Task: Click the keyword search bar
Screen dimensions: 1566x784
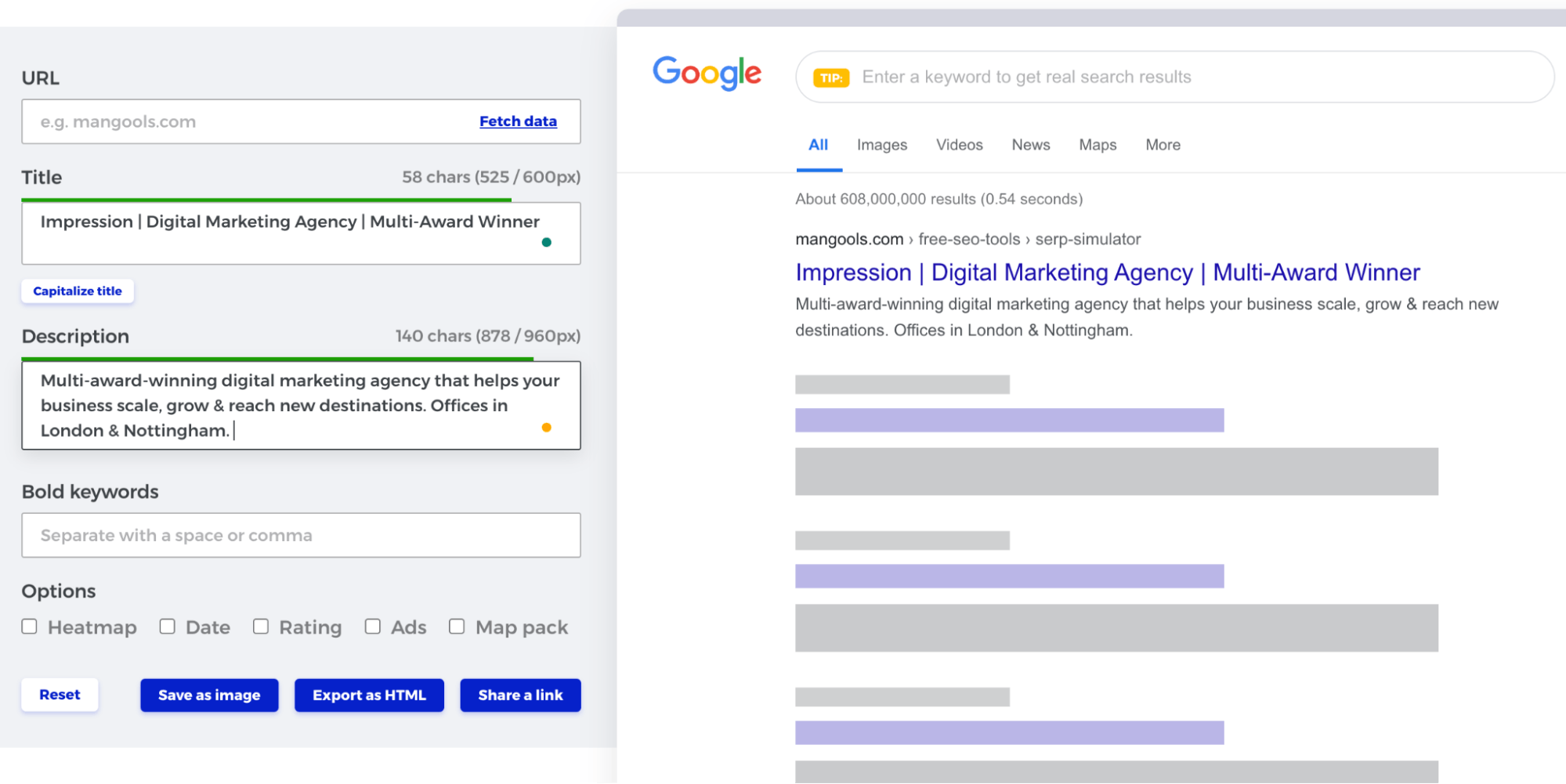Action: [x=1175, y=77]
